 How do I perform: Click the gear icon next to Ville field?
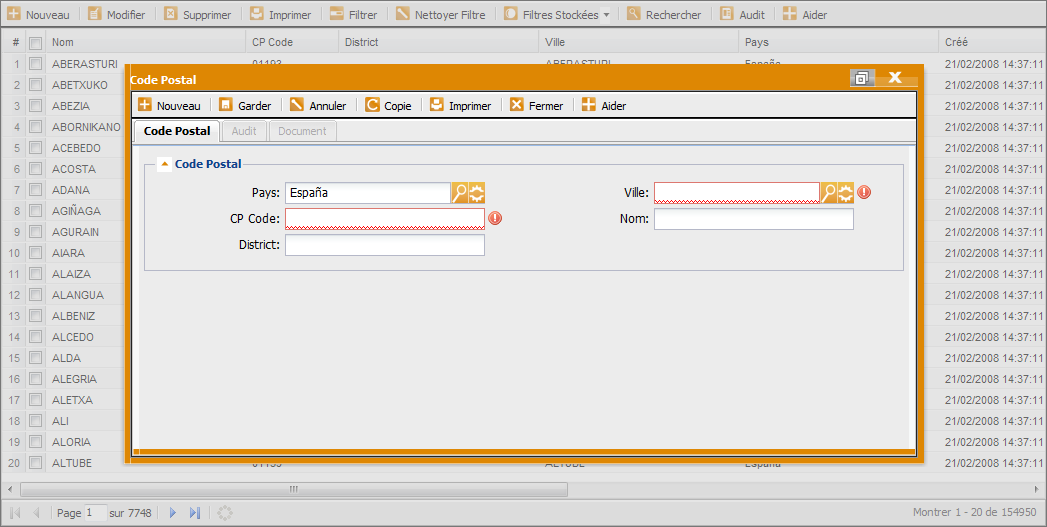846,193
